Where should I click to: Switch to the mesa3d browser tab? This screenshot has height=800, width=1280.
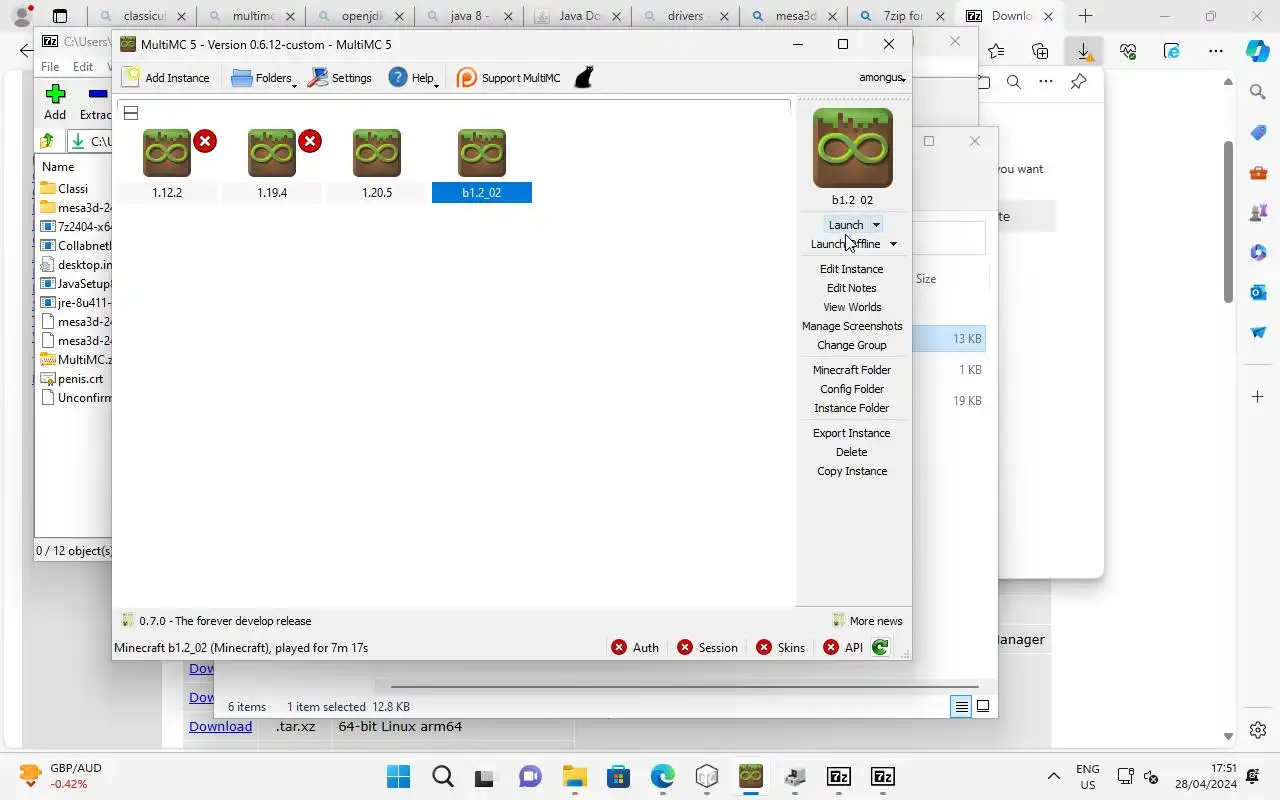[795, 16]
